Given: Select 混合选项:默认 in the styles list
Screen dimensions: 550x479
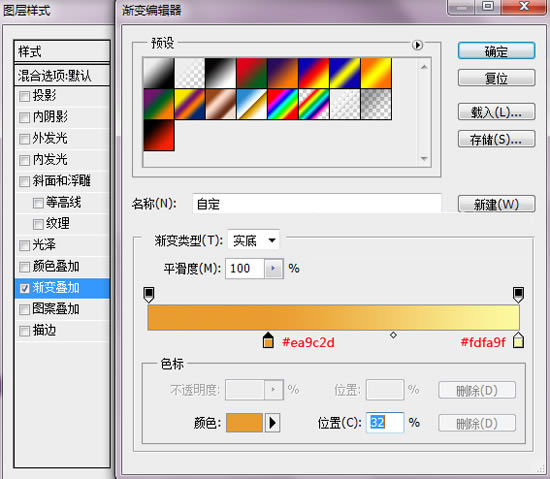Looking at the screenshot, I should [x=62, y=75].
